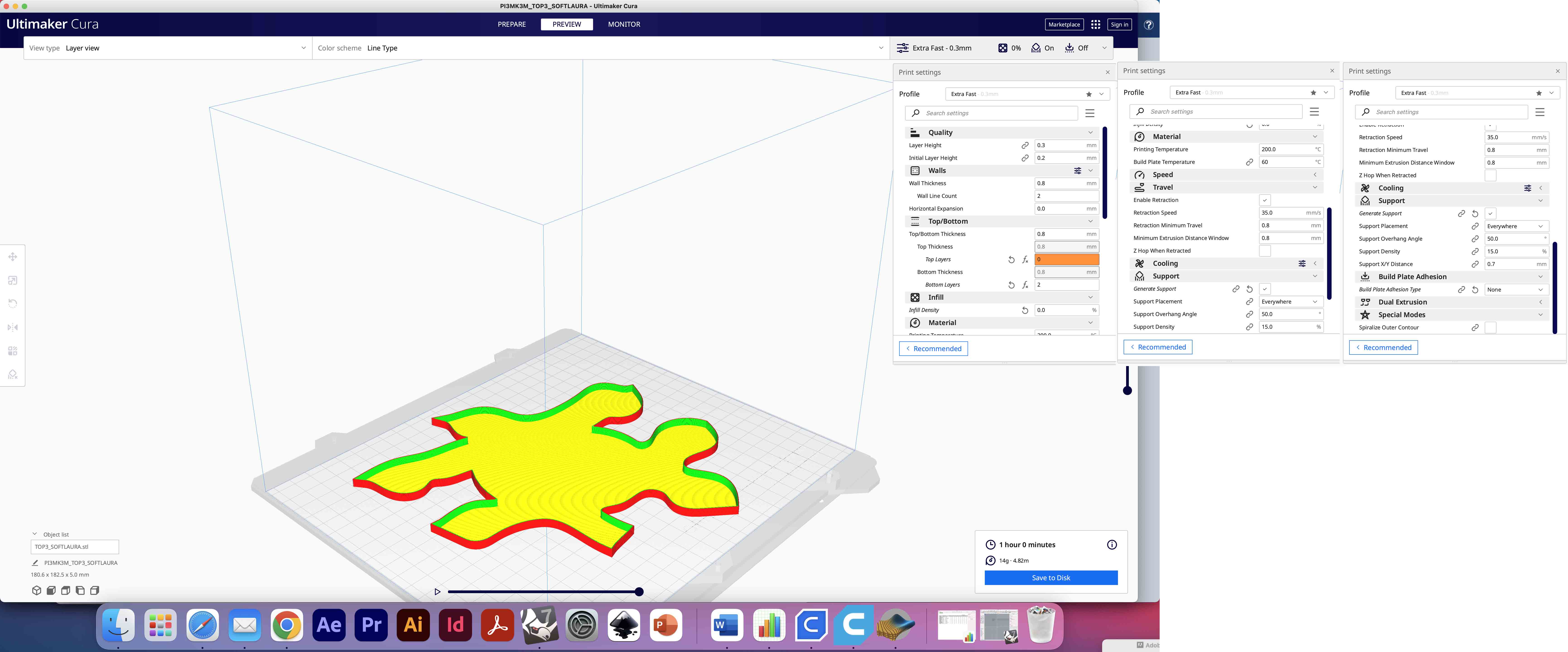Viewport: 1568px width, 652px height.
Task: Switch to the MONITOR stage tab
Action: 624,24
